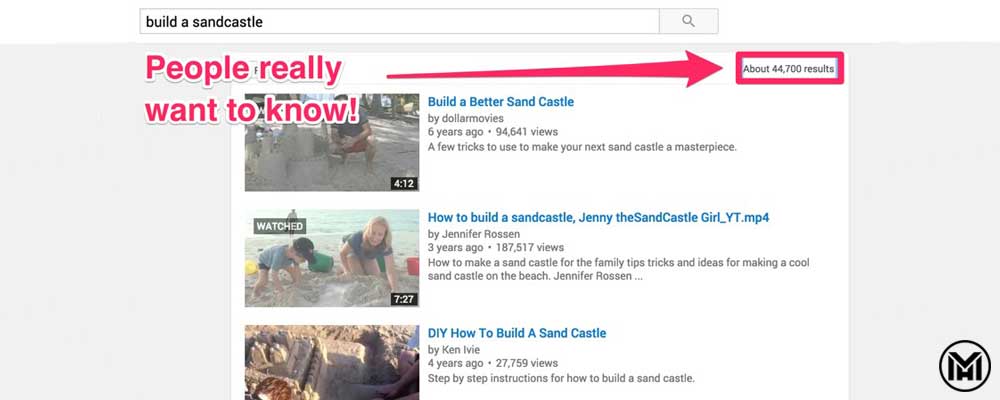The height and width of the screenshot is (400, 1000).
Task: Click the pink arrow annotation
Action: pyautogui.click(x=560, y=73)
